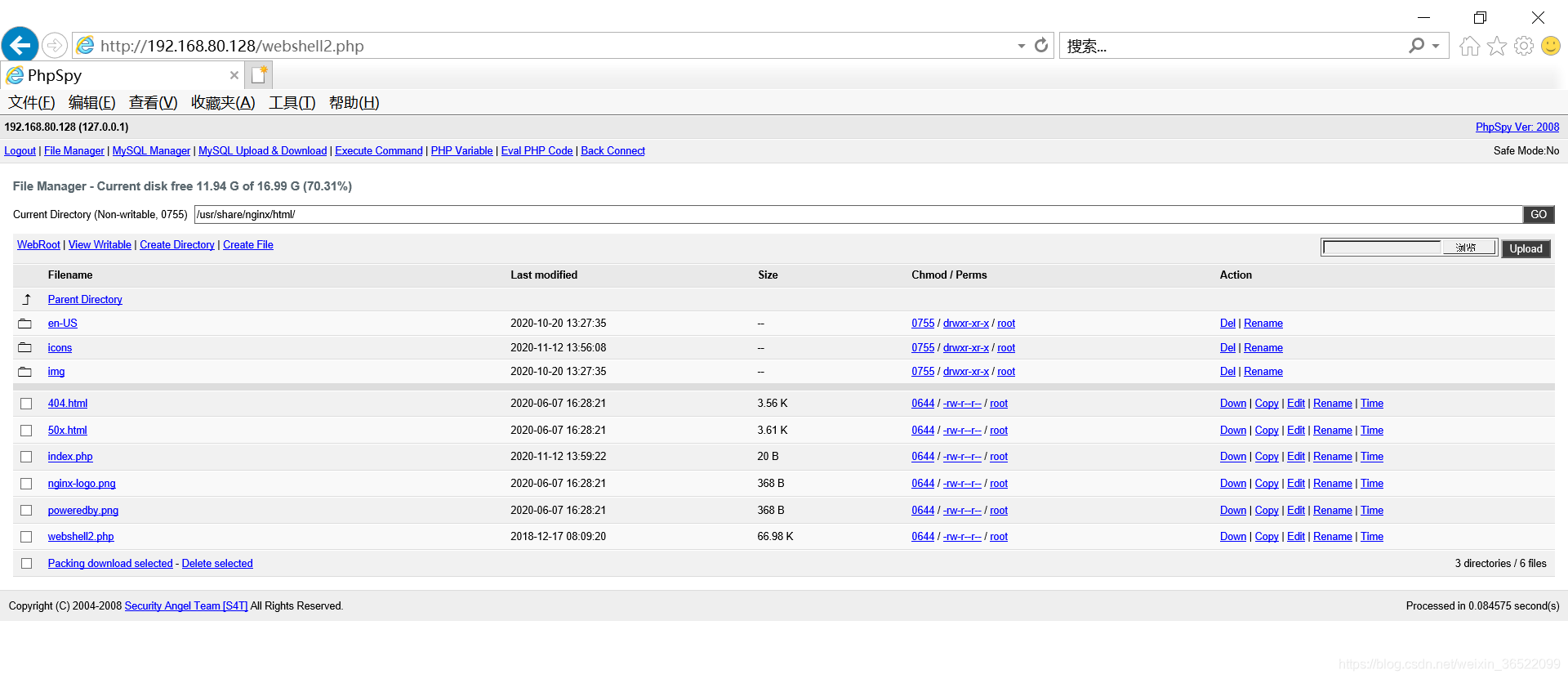Go back with the browser back arrow
Image resolution: width=1568 pixels, height=679 pixels.
[x=20, y=45]
